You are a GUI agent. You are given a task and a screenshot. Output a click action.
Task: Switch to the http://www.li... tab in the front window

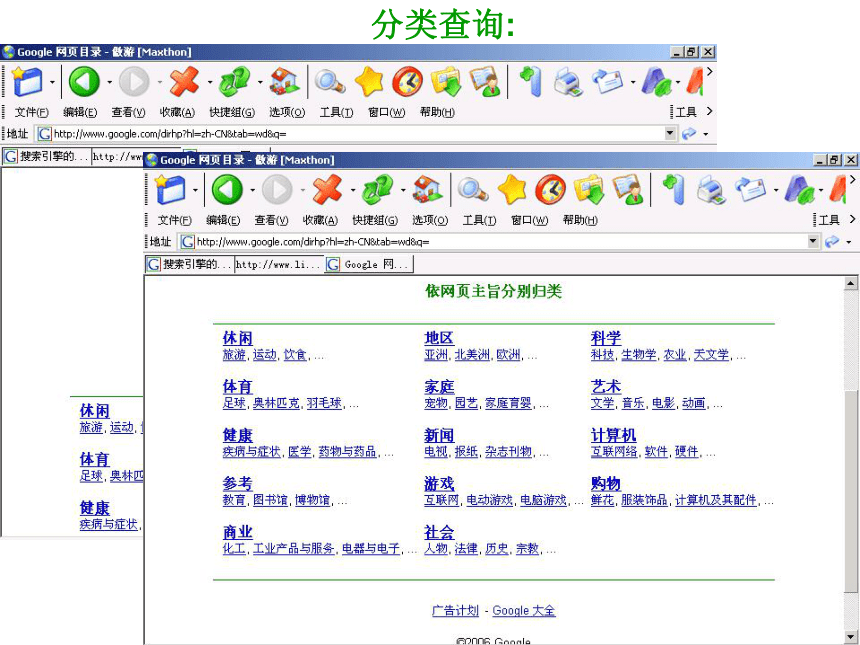pyautogui.click(x=279, y=264)
